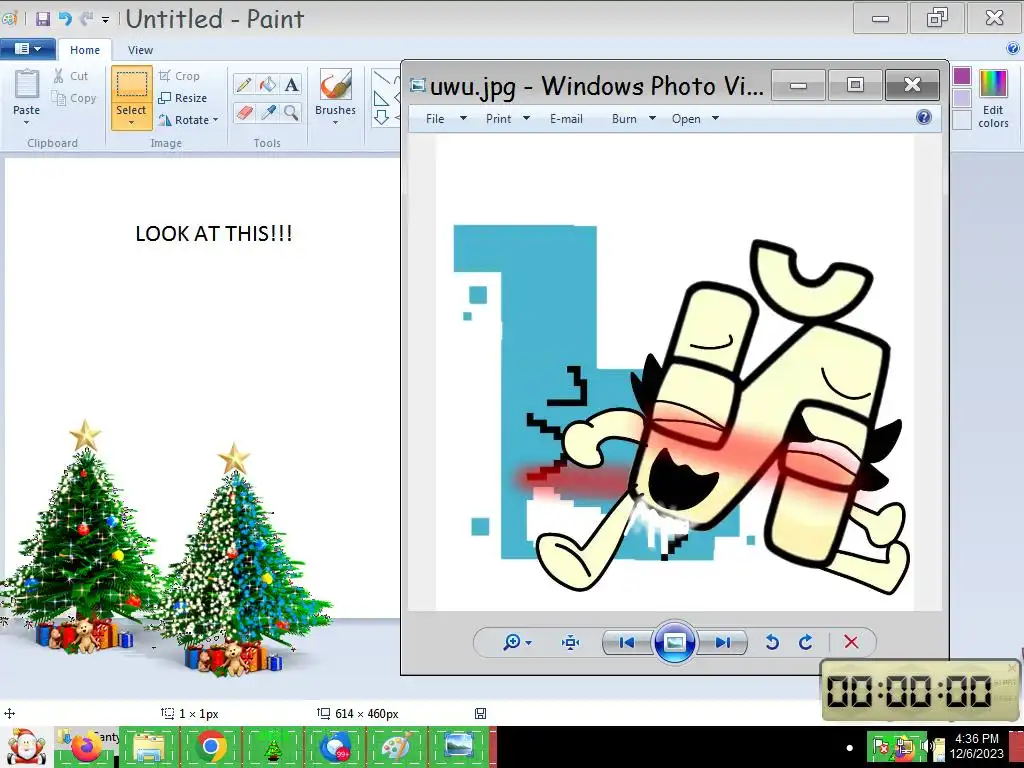This screenshot has width=1024, height=768.
Task: Rotate image clockwise in Photo Viewer
Action: pos(806,643)
